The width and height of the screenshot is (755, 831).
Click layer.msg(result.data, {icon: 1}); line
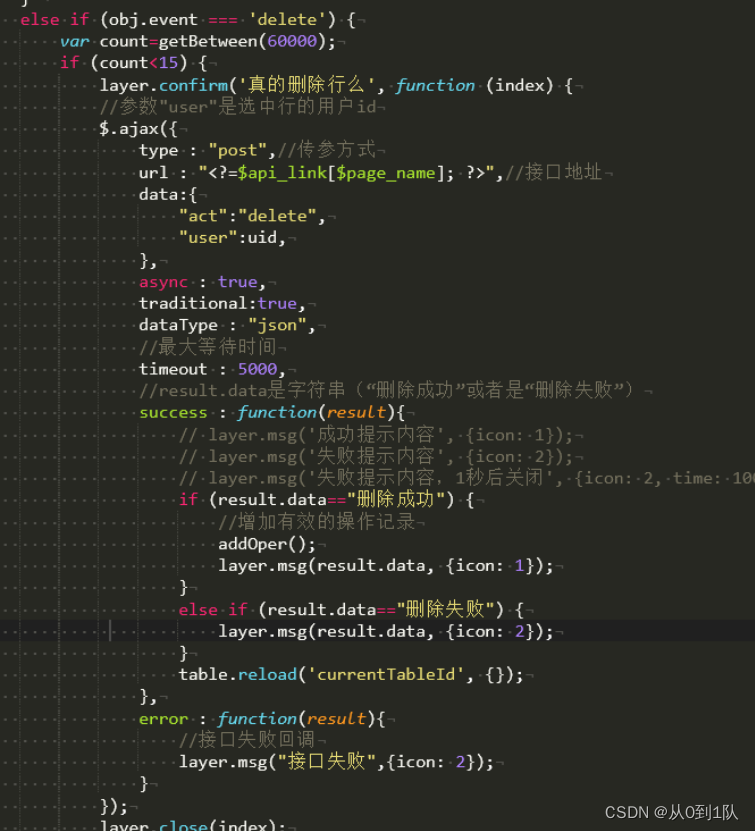click(x=386, y=566)
